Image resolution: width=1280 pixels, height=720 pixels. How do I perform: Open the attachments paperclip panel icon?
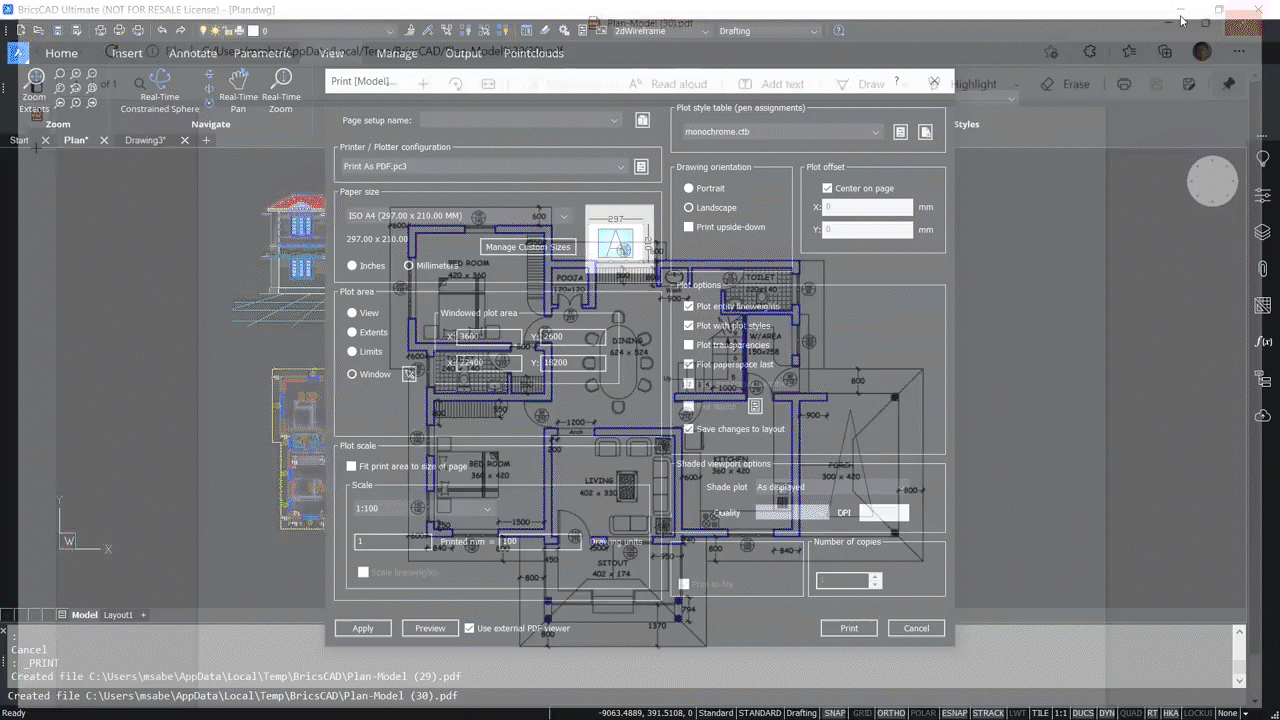pyautogui.click(x=1263, y=268)
